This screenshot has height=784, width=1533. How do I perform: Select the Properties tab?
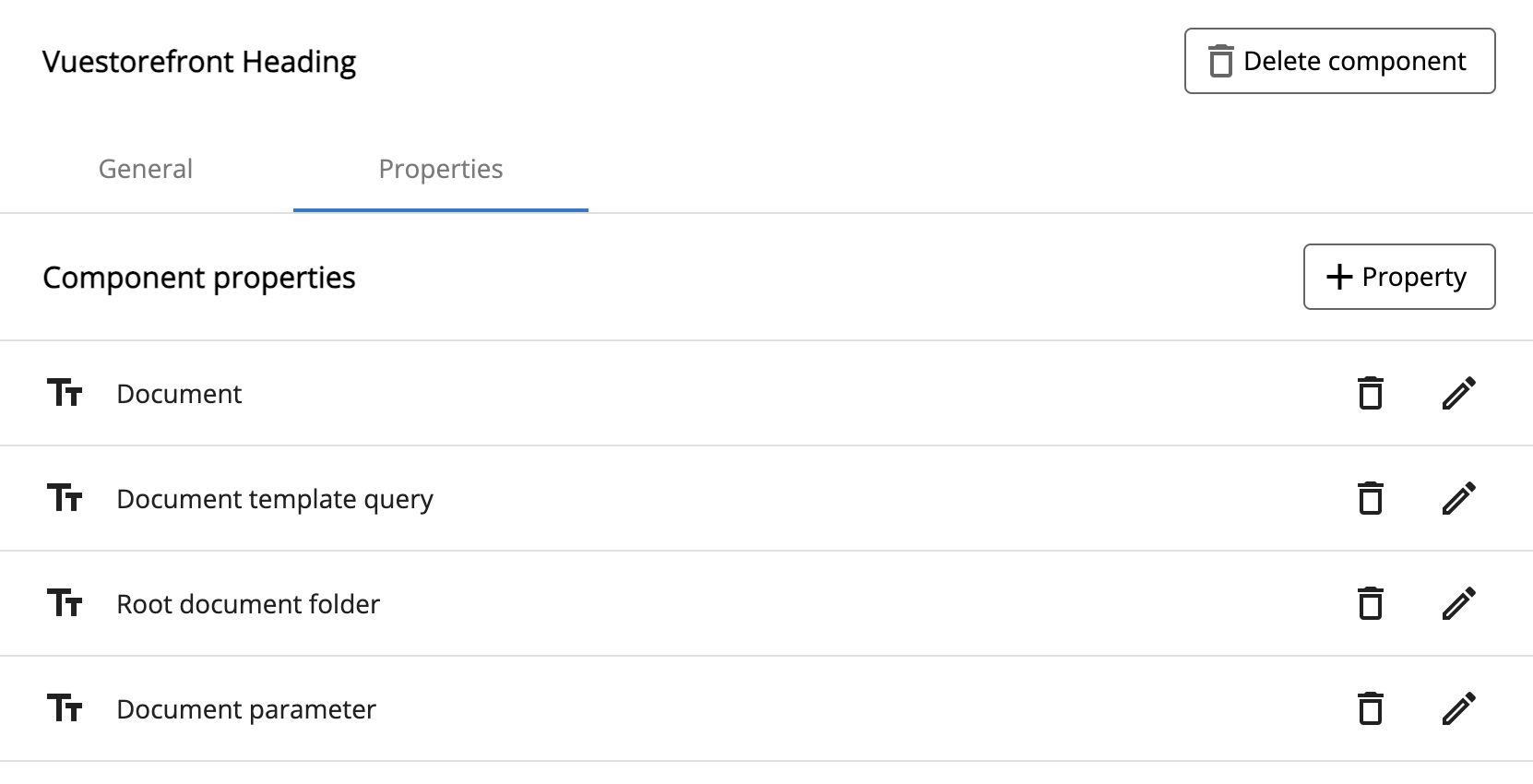[x=441, y=169]
